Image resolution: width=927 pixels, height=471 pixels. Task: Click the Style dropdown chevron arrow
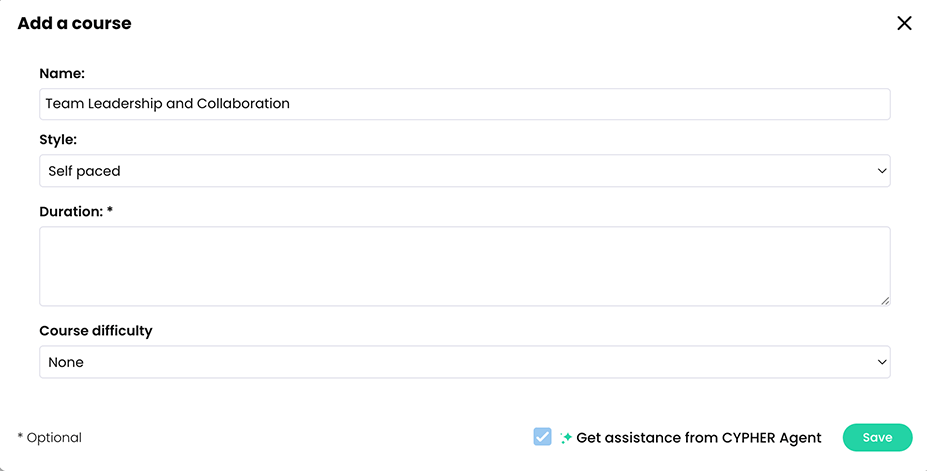pos(882,171)
